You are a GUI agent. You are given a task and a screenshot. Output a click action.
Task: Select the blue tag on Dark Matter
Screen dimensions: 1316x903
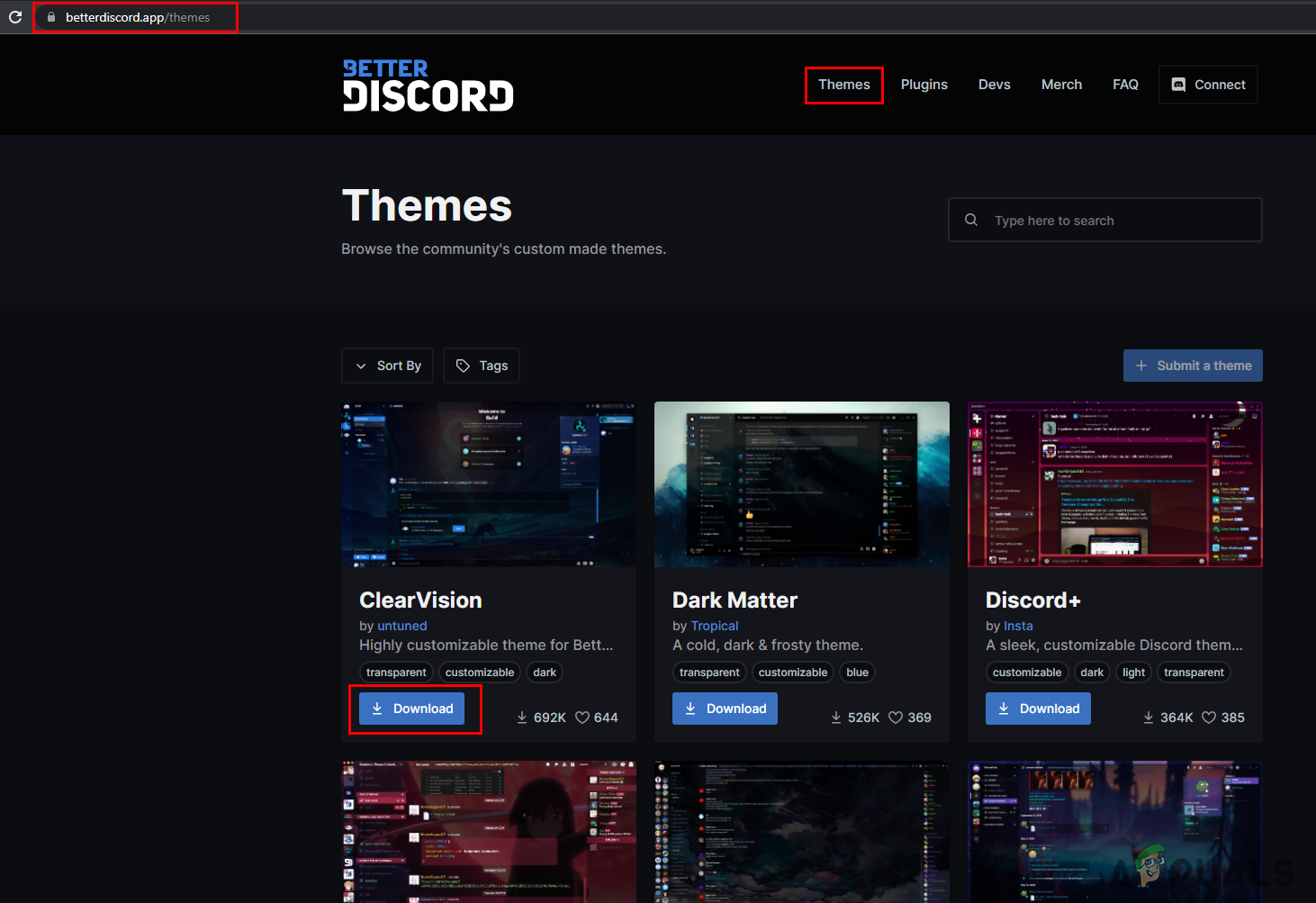(x=858, y=673)
